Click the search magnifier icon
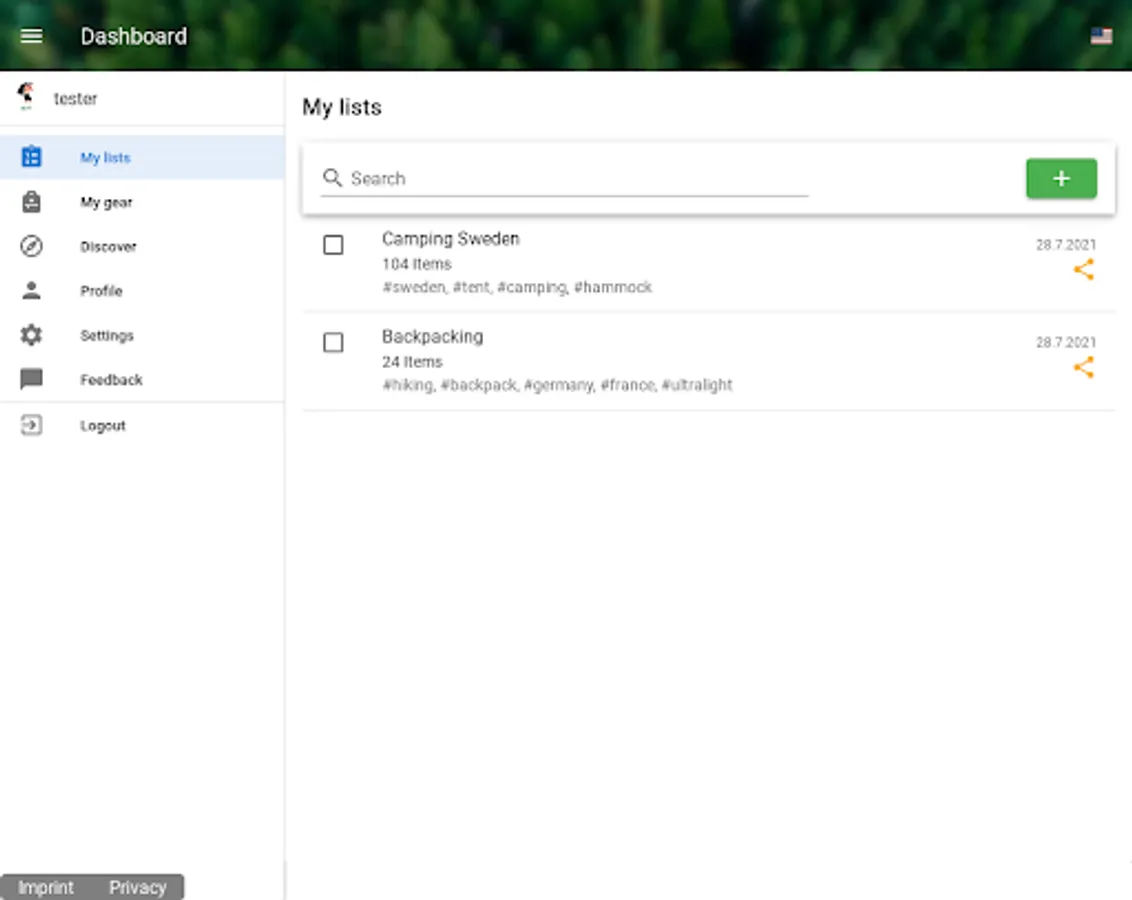The image size is (1132, 900). [x=331, y=177]
